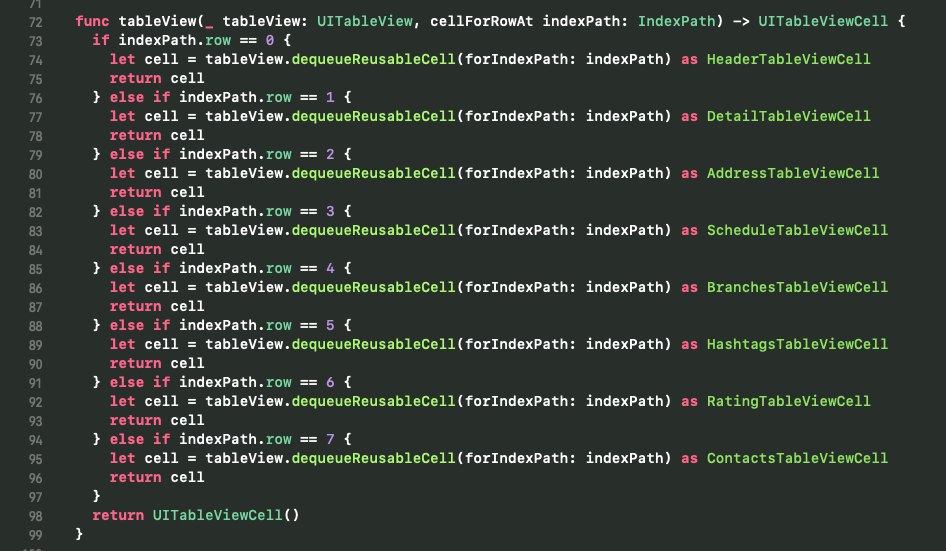
Task: Click 'else' keyword on line 91
Action: coord(127,383)
